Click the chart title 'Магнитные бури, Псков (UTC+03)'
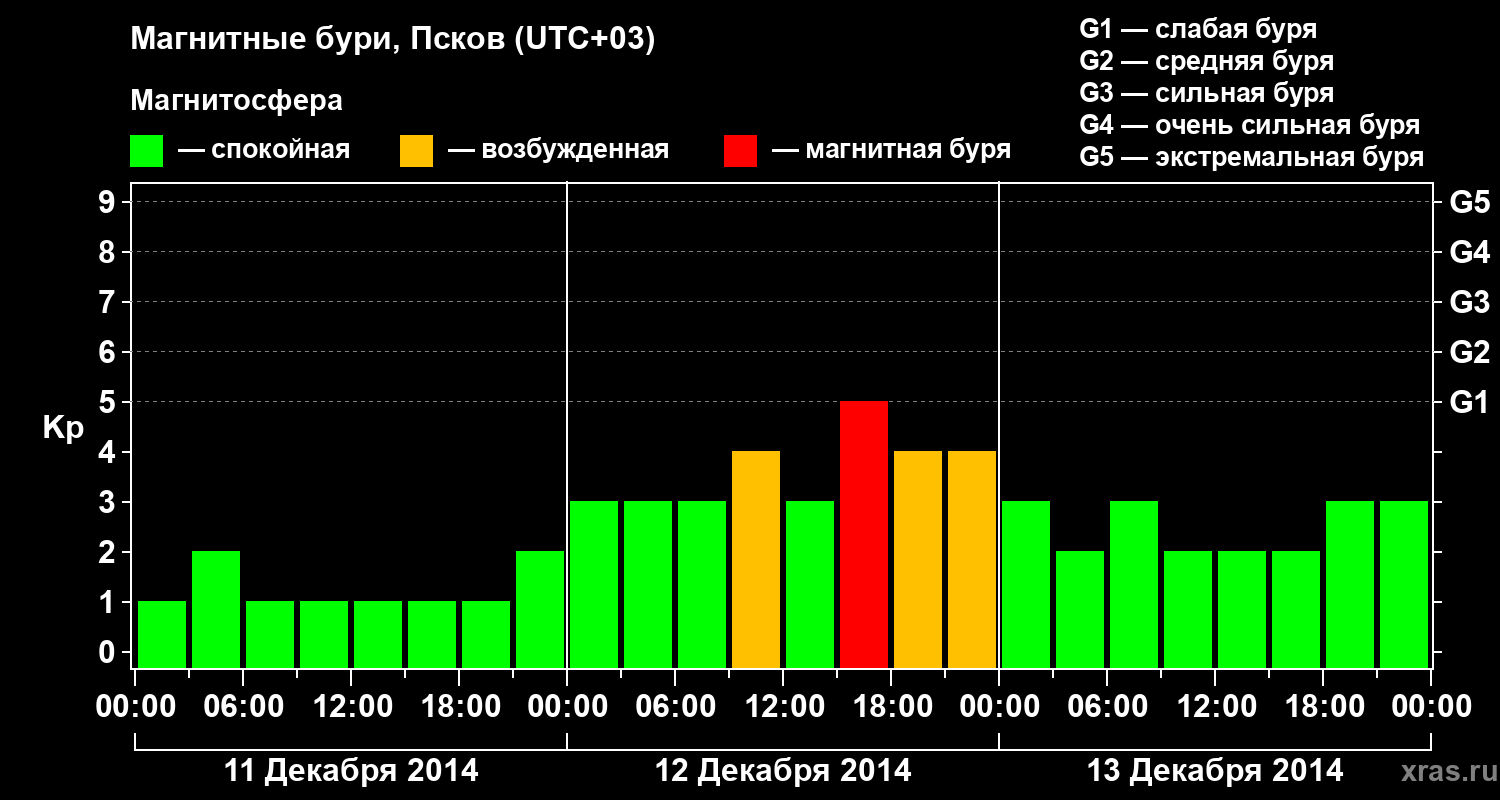The image size is (1500, 800). [x=393, y=40]
